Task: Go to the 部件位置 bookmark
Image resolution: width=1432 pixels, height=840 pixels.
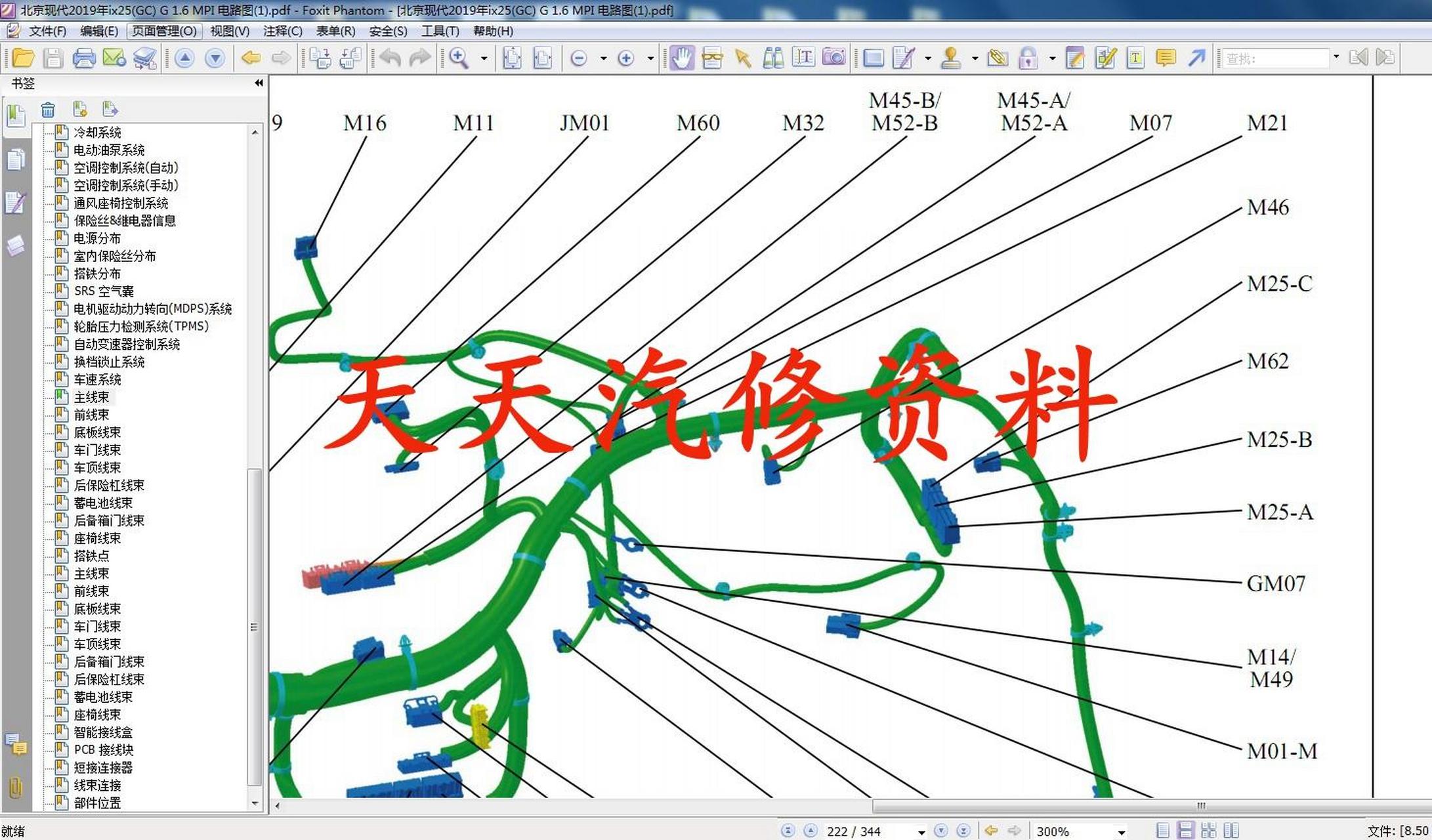Action: point(97,803)
